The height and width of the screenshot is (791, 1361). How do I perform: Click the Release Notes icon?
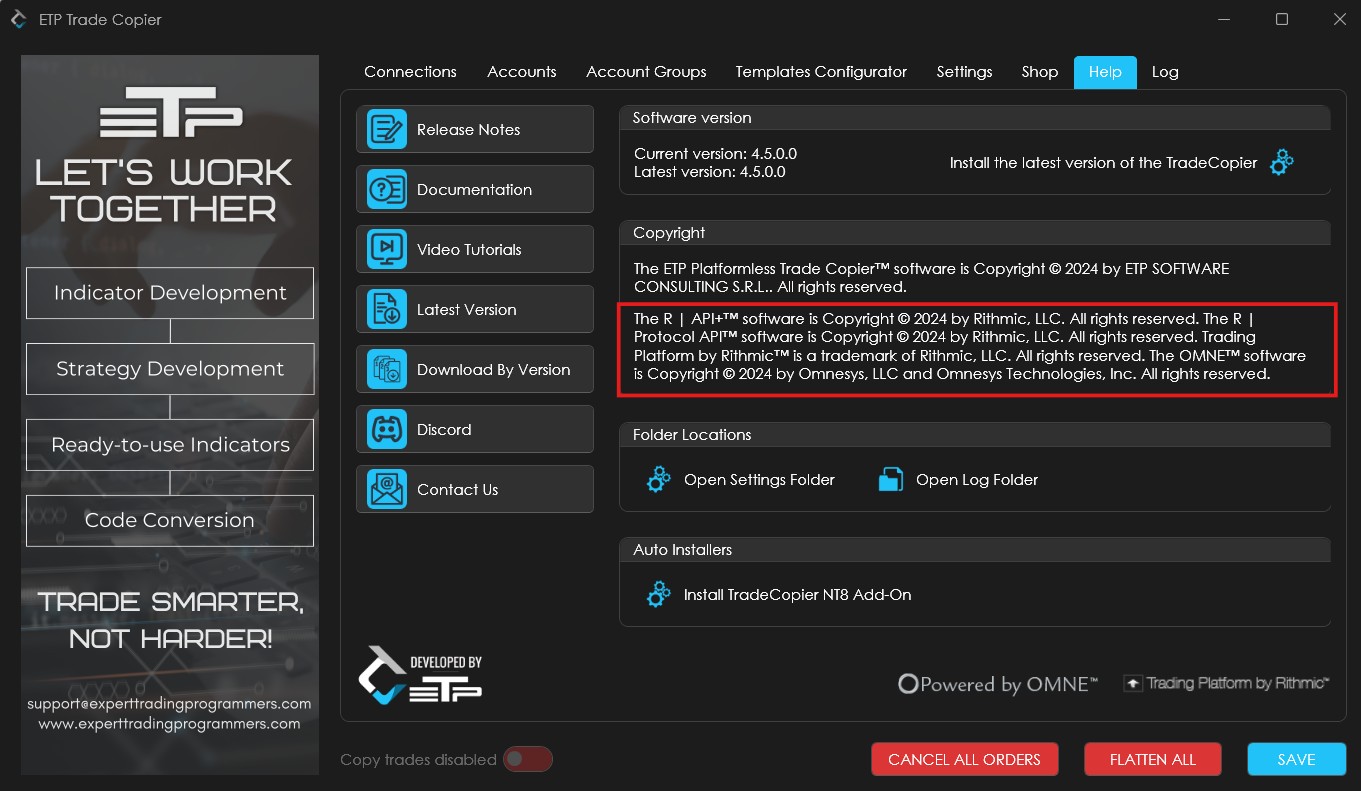pos(386,129)
